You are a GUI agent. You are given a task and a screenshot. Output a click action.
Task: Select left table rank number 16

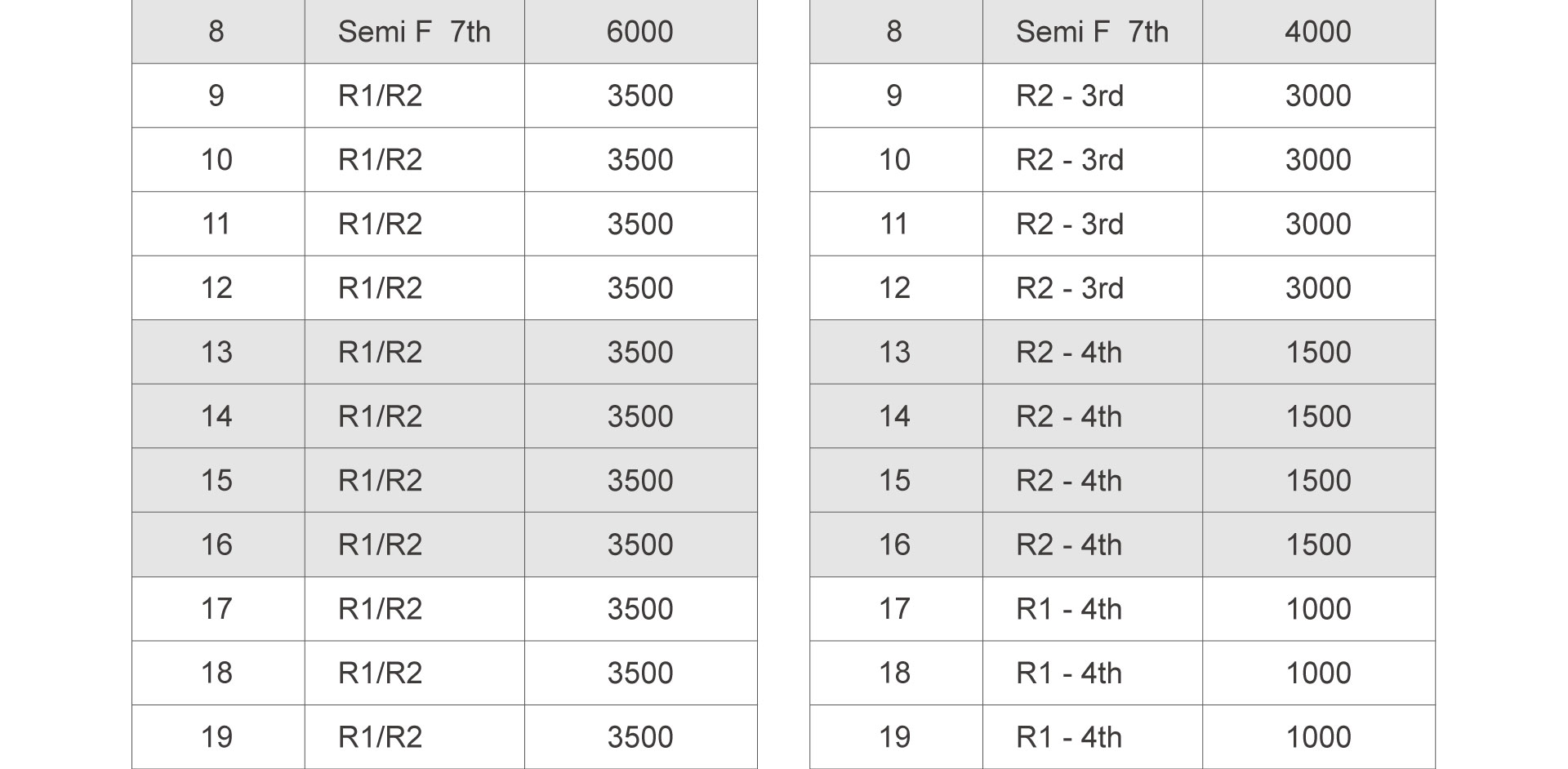tap(217, 545)
